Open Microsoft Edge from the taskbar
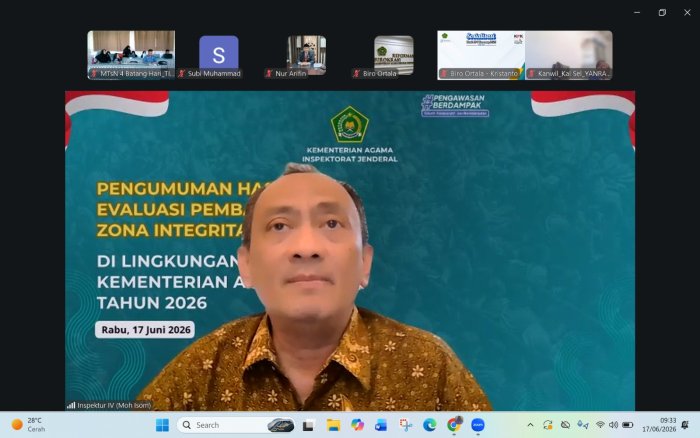Viewport: 700px width, 438px height. (x=429, y=425)
